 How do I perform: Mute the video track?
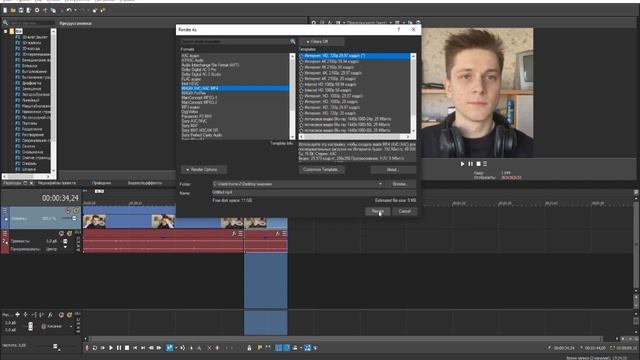(x=68, y=211)
